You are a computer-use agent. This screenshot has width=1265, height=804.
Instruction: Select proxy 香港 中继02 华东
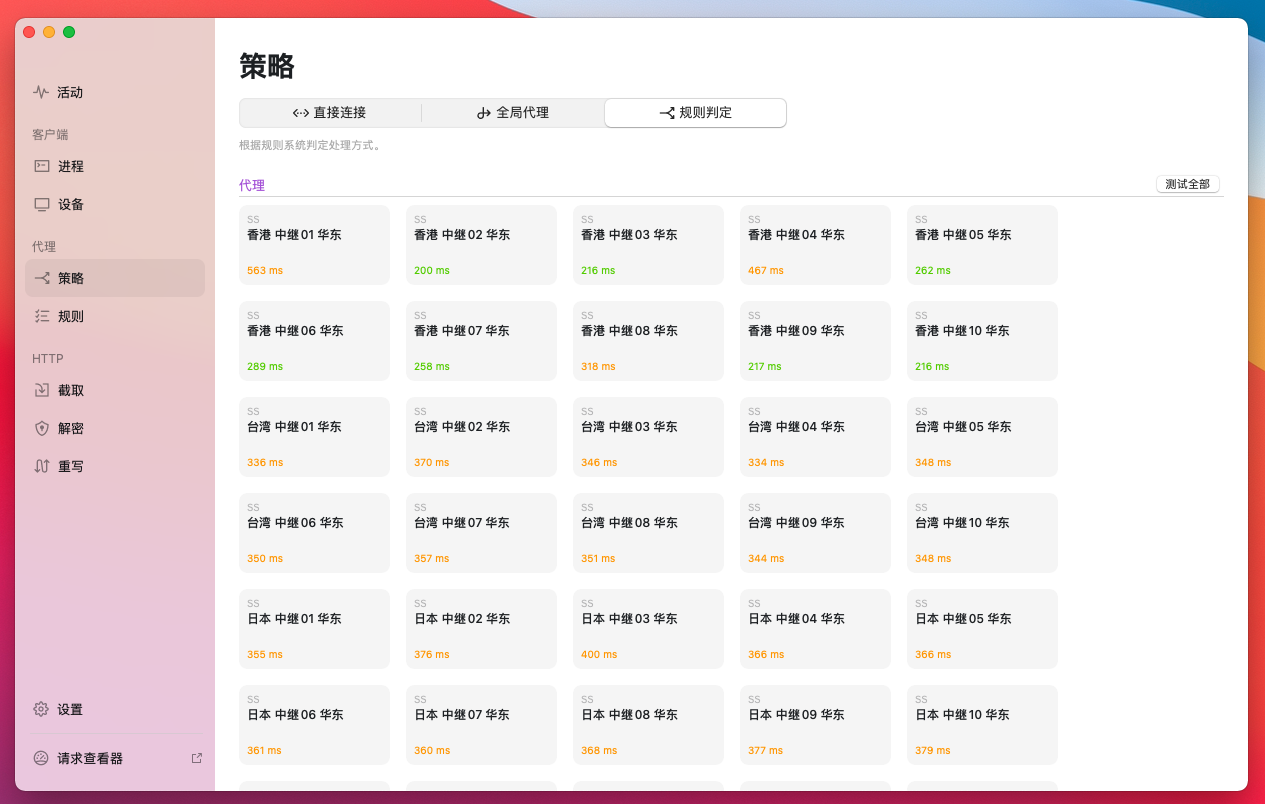(x=481, y=245)
